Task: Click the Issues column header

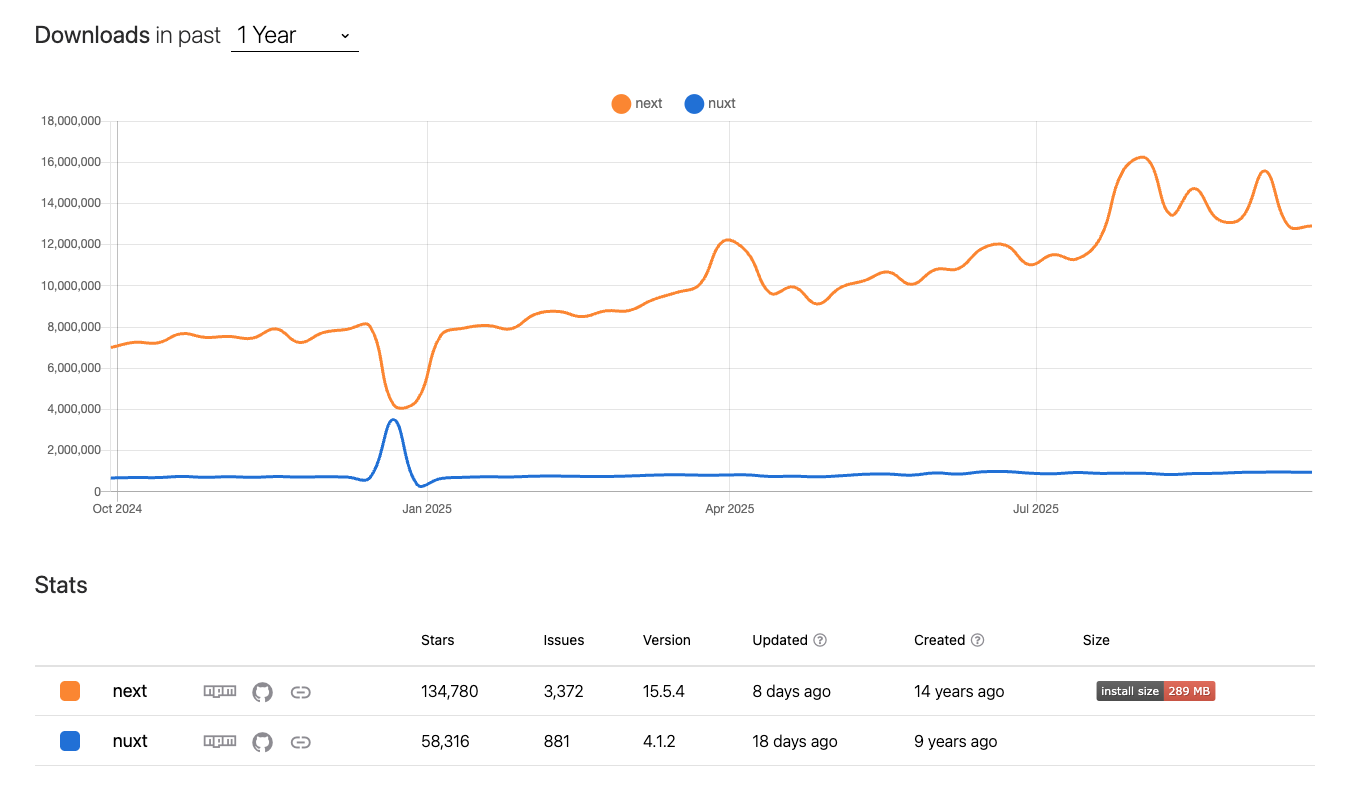Action: point(563,640)
